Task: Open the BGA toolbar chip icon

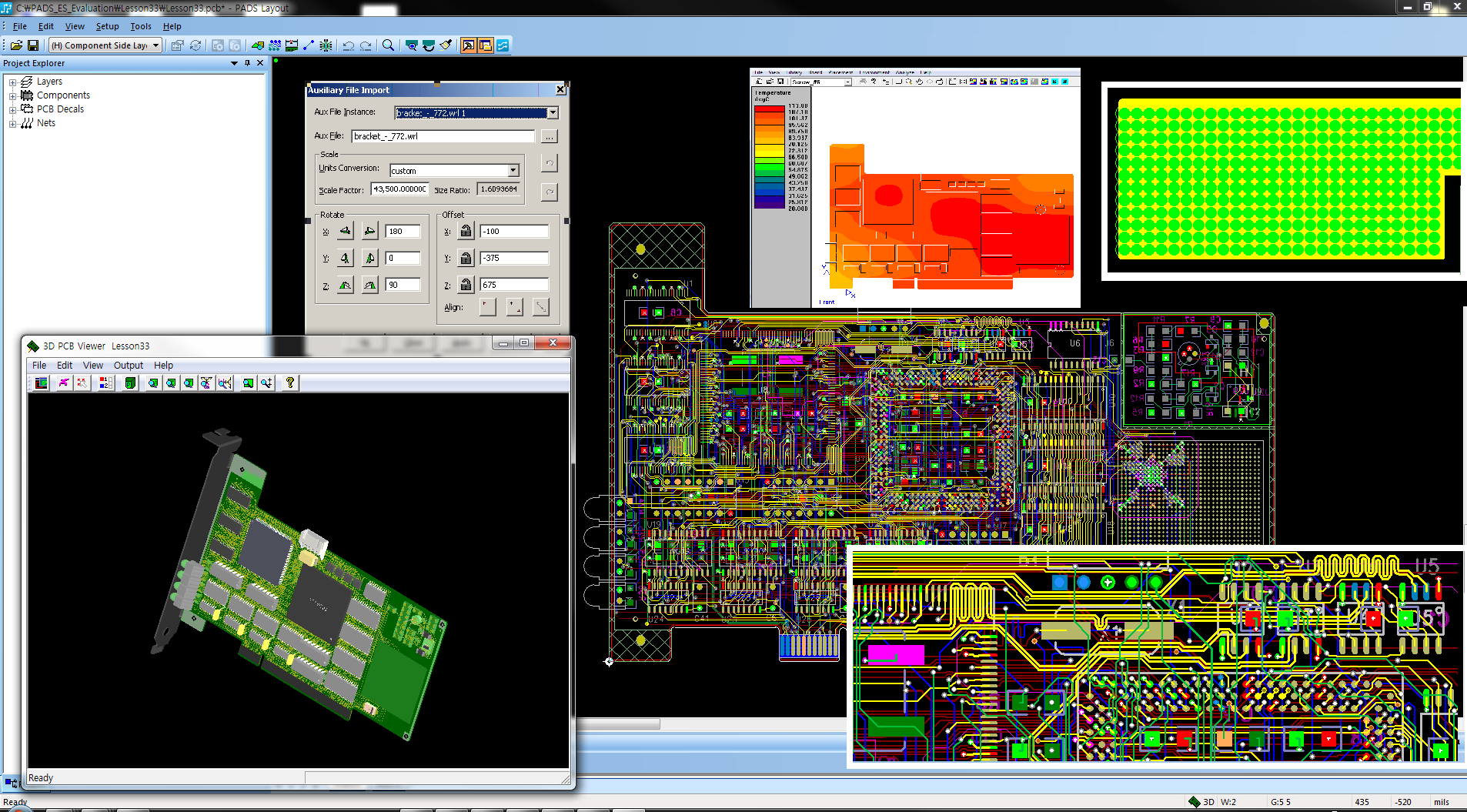Action: pyautogui.click(x=326, y=45)
